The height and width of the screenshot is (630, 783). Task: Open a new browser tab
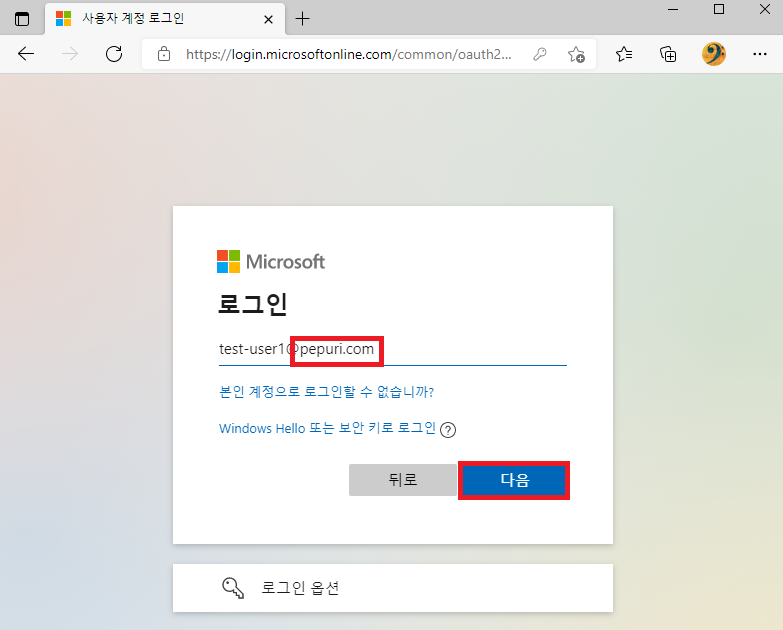(302, 19)
